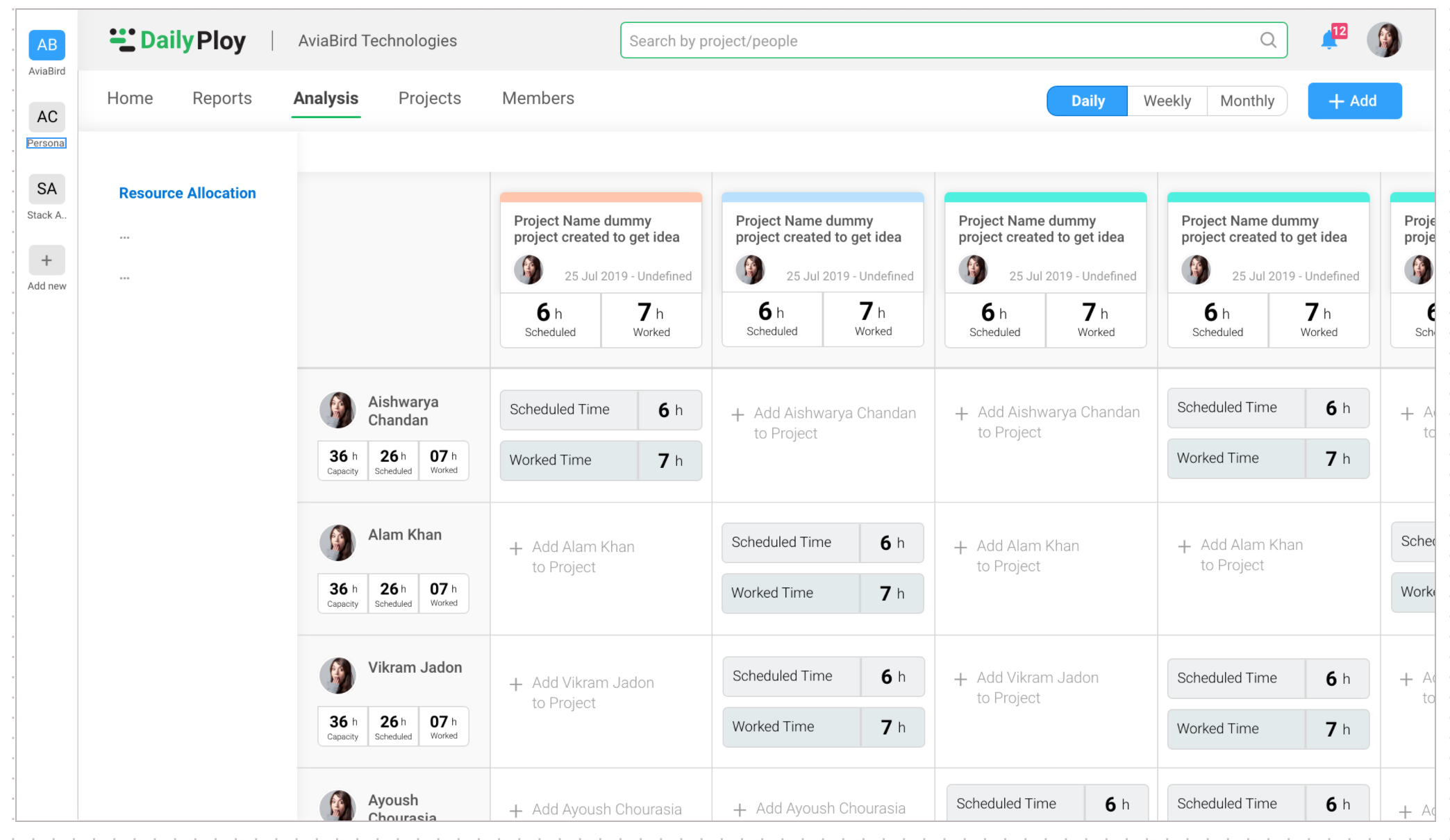Select the SA Stack workspace icon
Image resolution: width=1450 pixels, height=840 pixels.
coord(47,189)
